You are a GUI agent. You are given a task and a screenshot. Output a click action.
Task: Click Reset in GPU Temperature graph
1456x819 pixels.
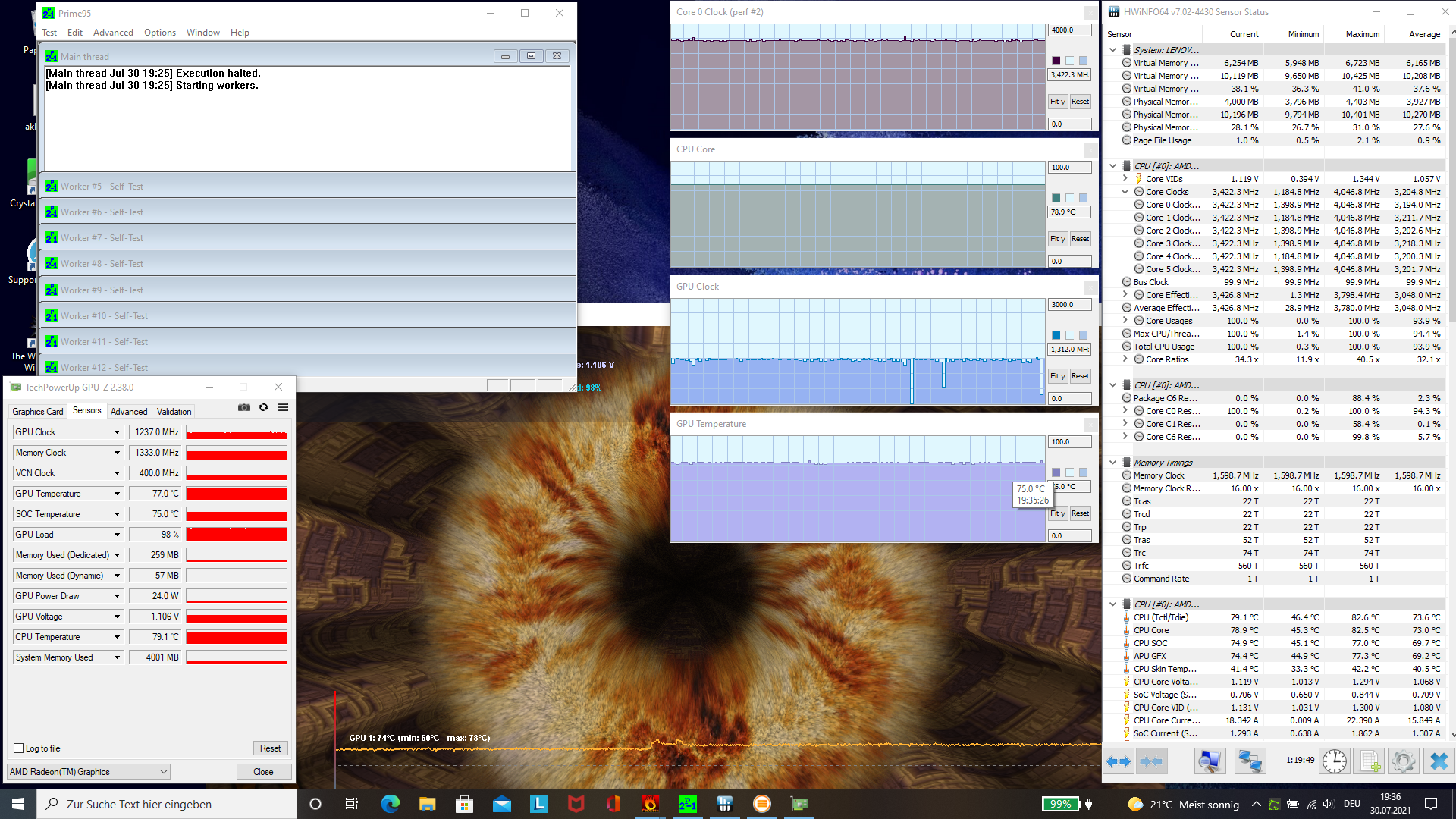1080,513
